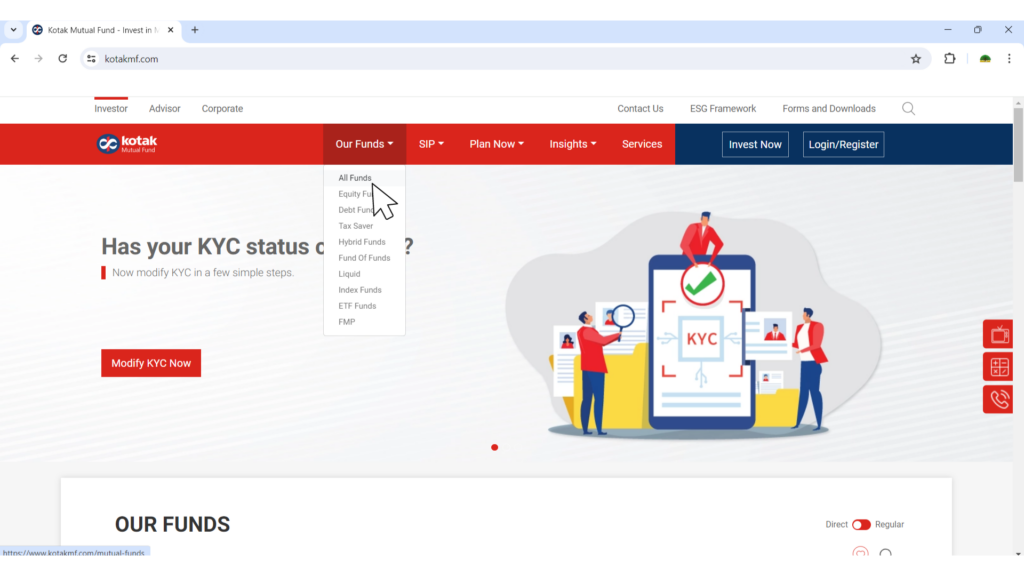The image size is (1024, 576).
Task: Open the Contact Us link
Action: pos(640,108)
